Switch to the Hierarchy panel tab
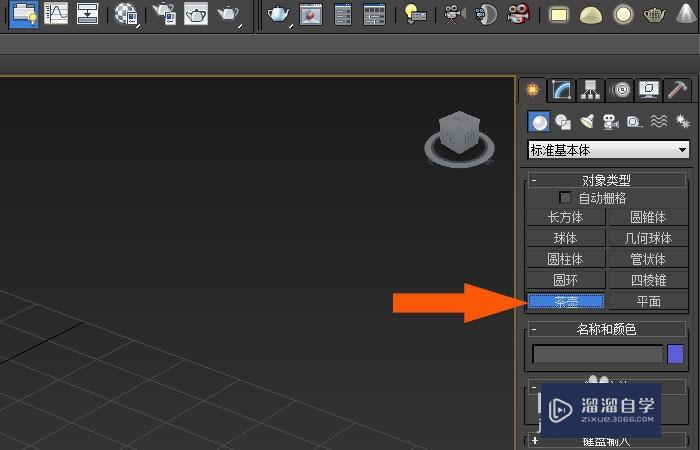Viewport: 700px width, 450px height. [x=590, y=90]
